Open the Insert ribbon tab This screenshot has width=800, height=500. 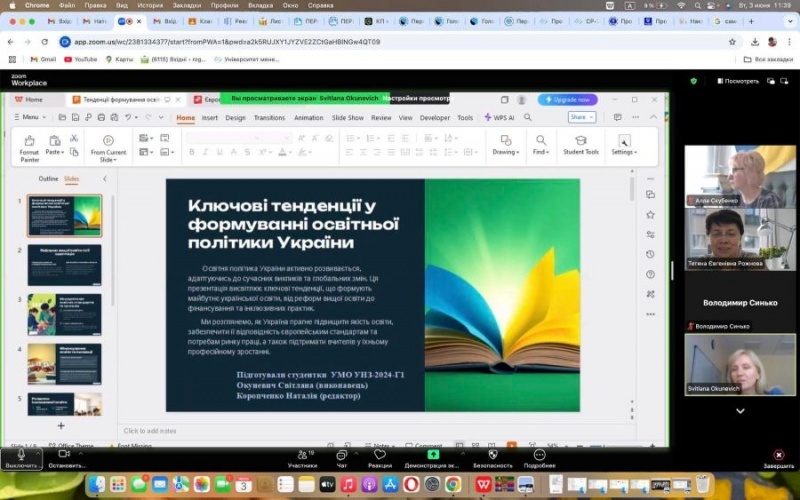pyautogui.click(x=210, y=117)
